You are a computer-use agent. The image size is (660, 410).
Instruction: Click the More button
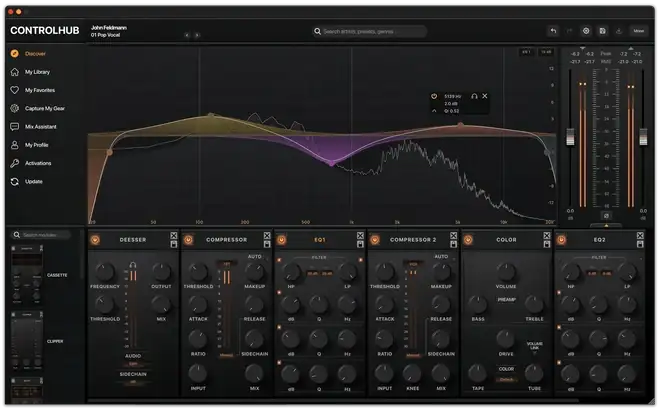(x=639, y=31)
